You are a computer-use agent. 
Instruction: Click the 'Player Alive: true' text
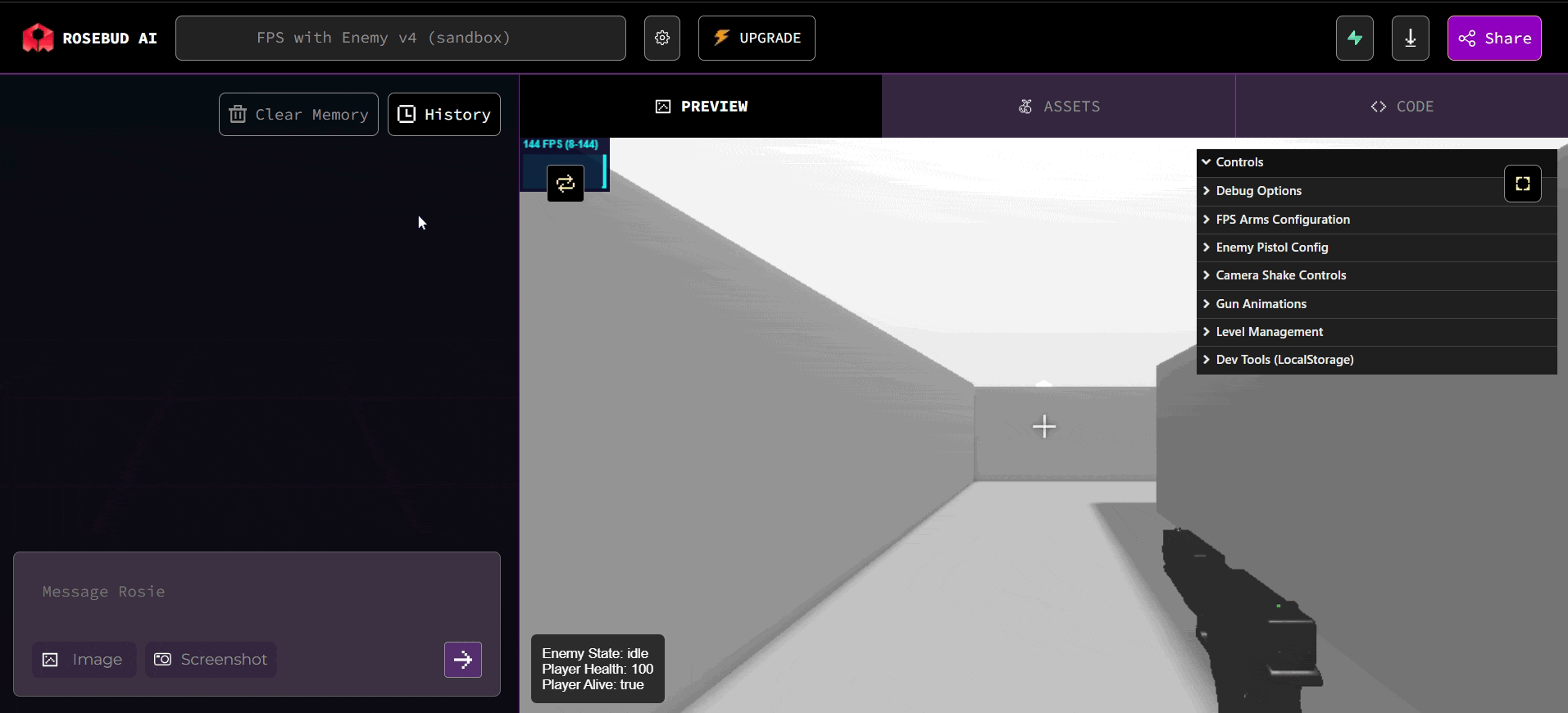point(593,684)
